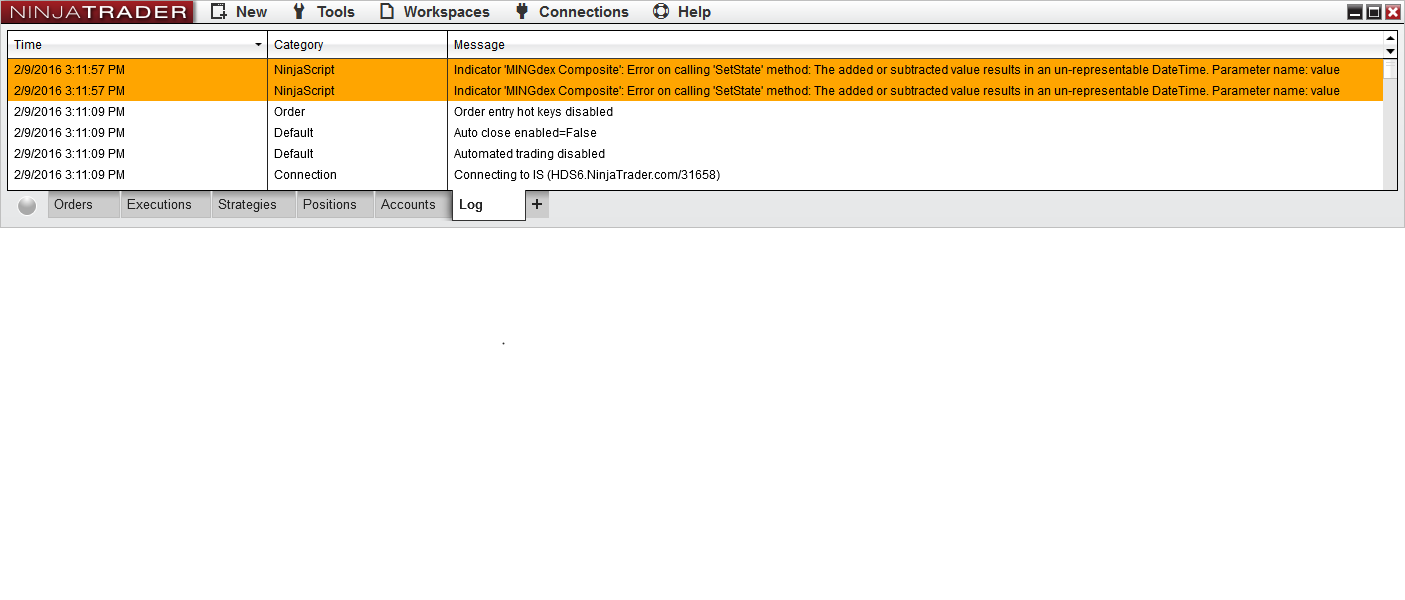This screenshot has height=600, width=1405.
Task: Open the New menu
Action: (x=251, y=12)
